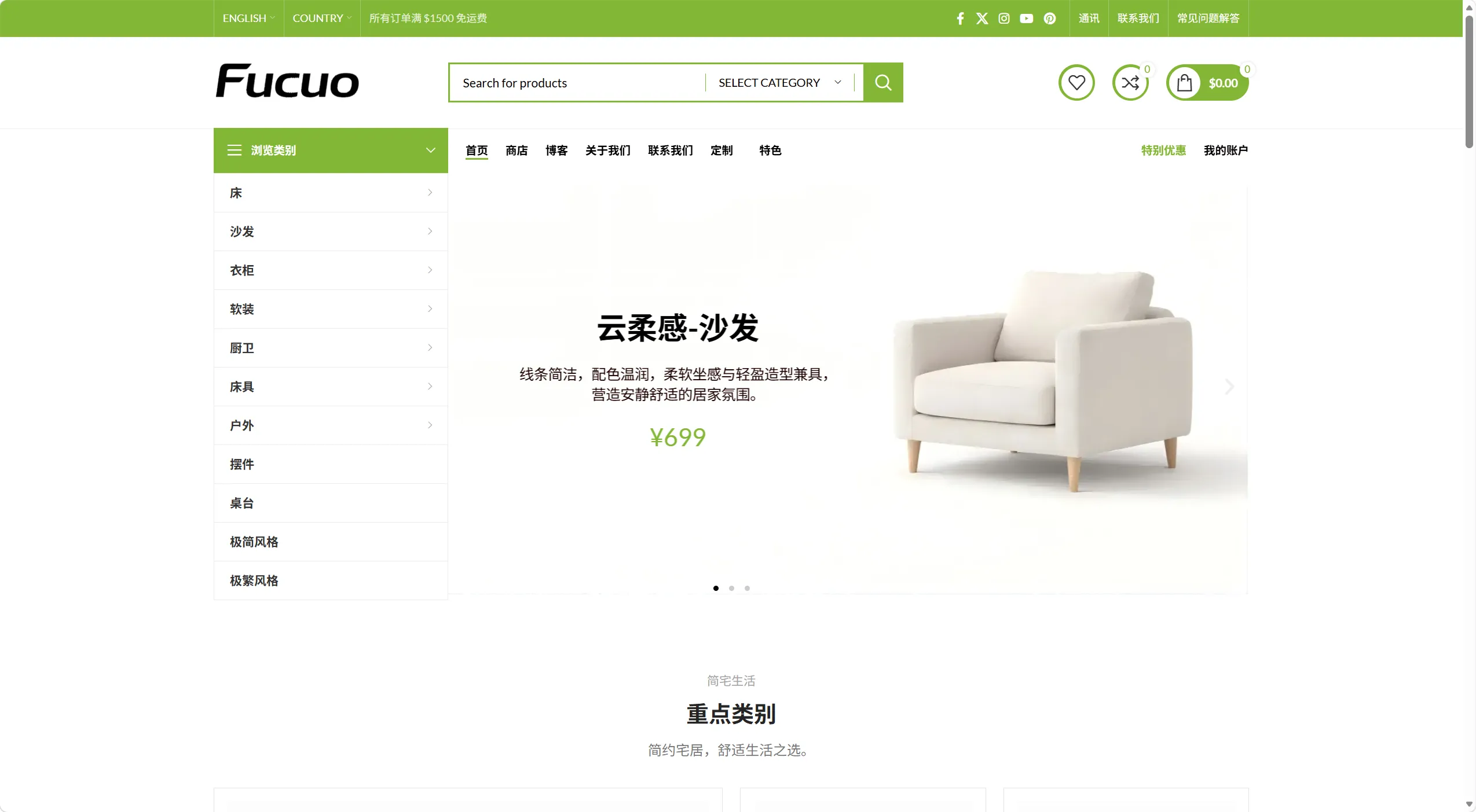Open the Instagram social icon
Screen dimensions: 1476x812
(1004, 19)
